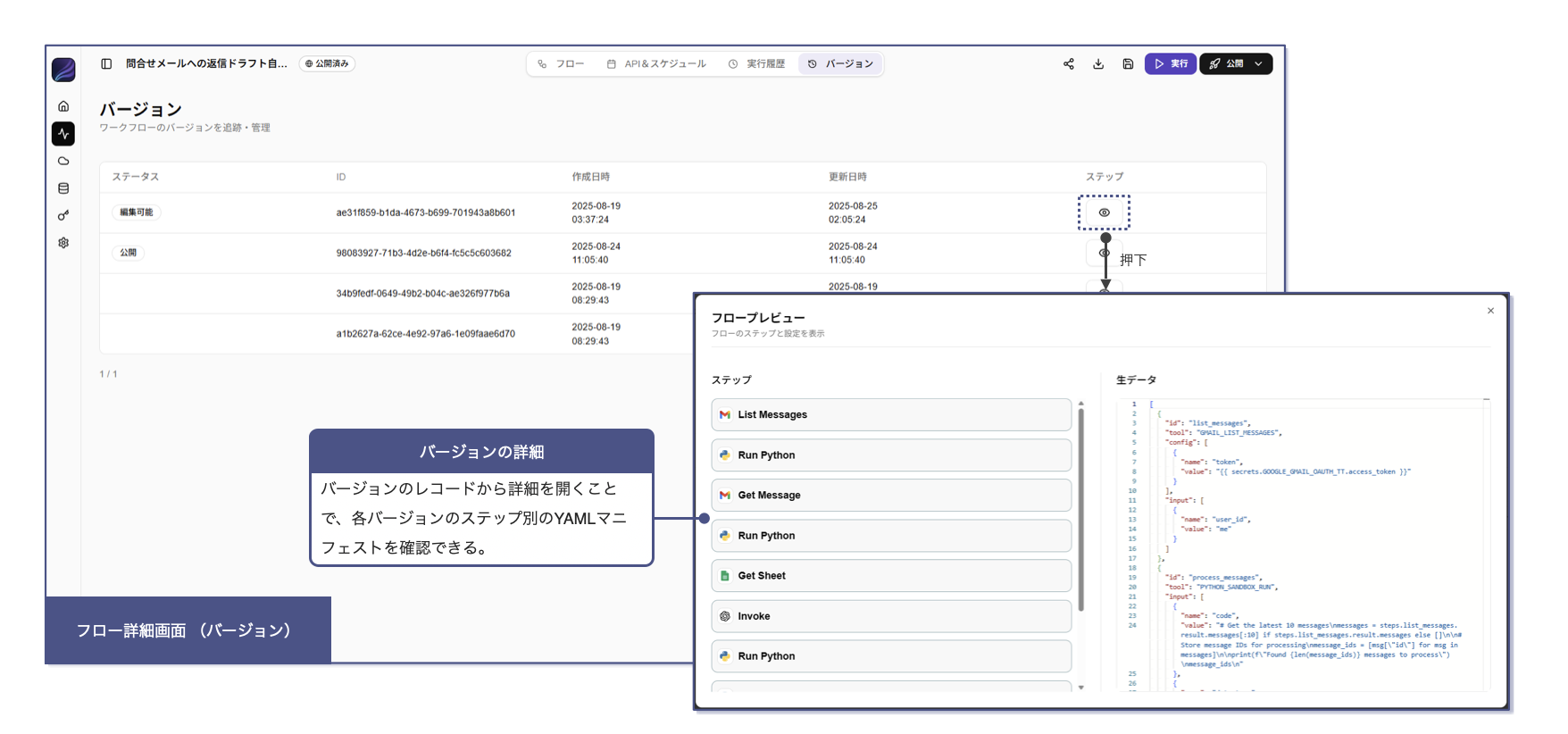Image resolution: width=1568 pixels, height=734 pixels.
Task: Click the Sheets icon on Get Sheet step
Action: pyautogui.click(x=725, y=576)
